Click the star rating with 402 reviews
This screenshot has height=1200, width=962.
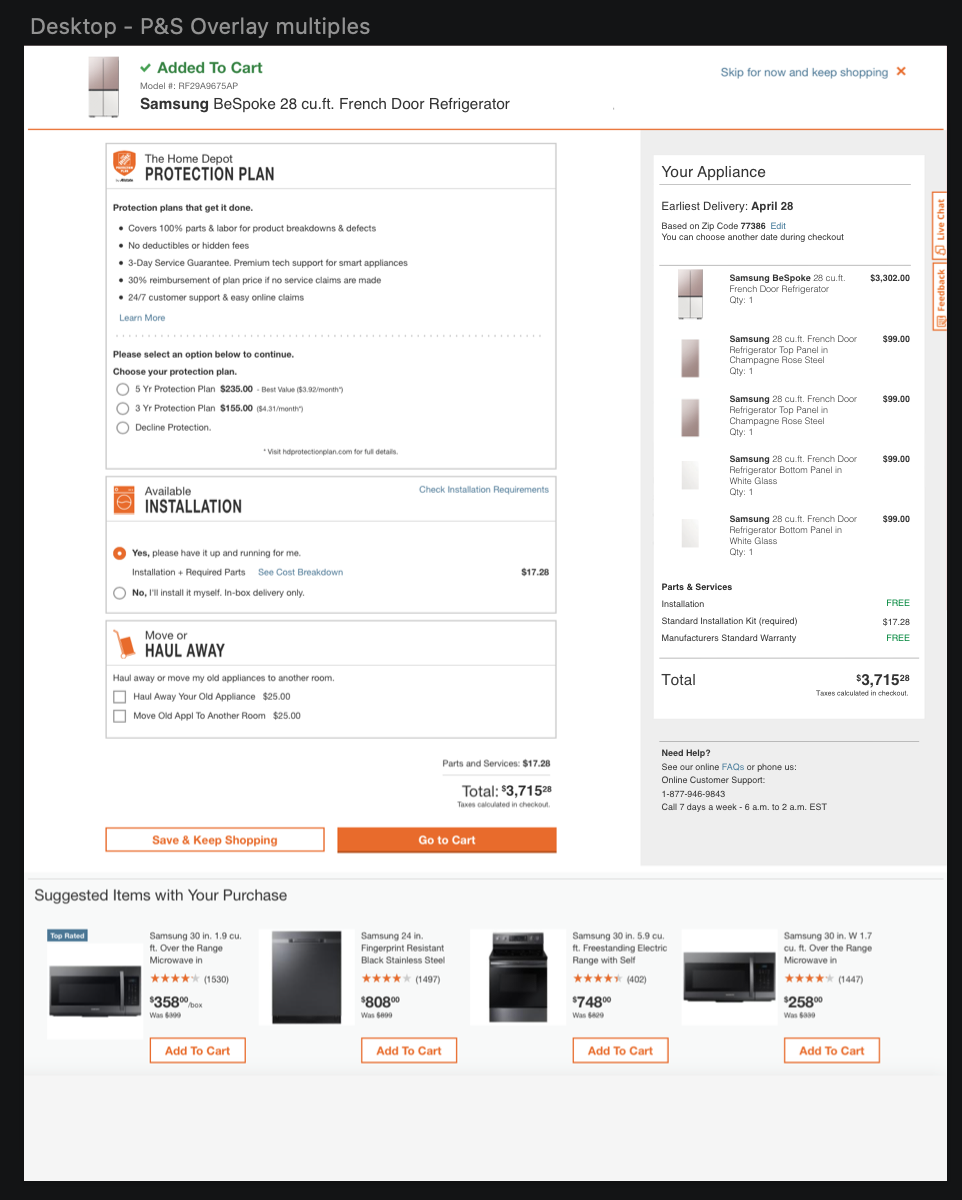598,979
